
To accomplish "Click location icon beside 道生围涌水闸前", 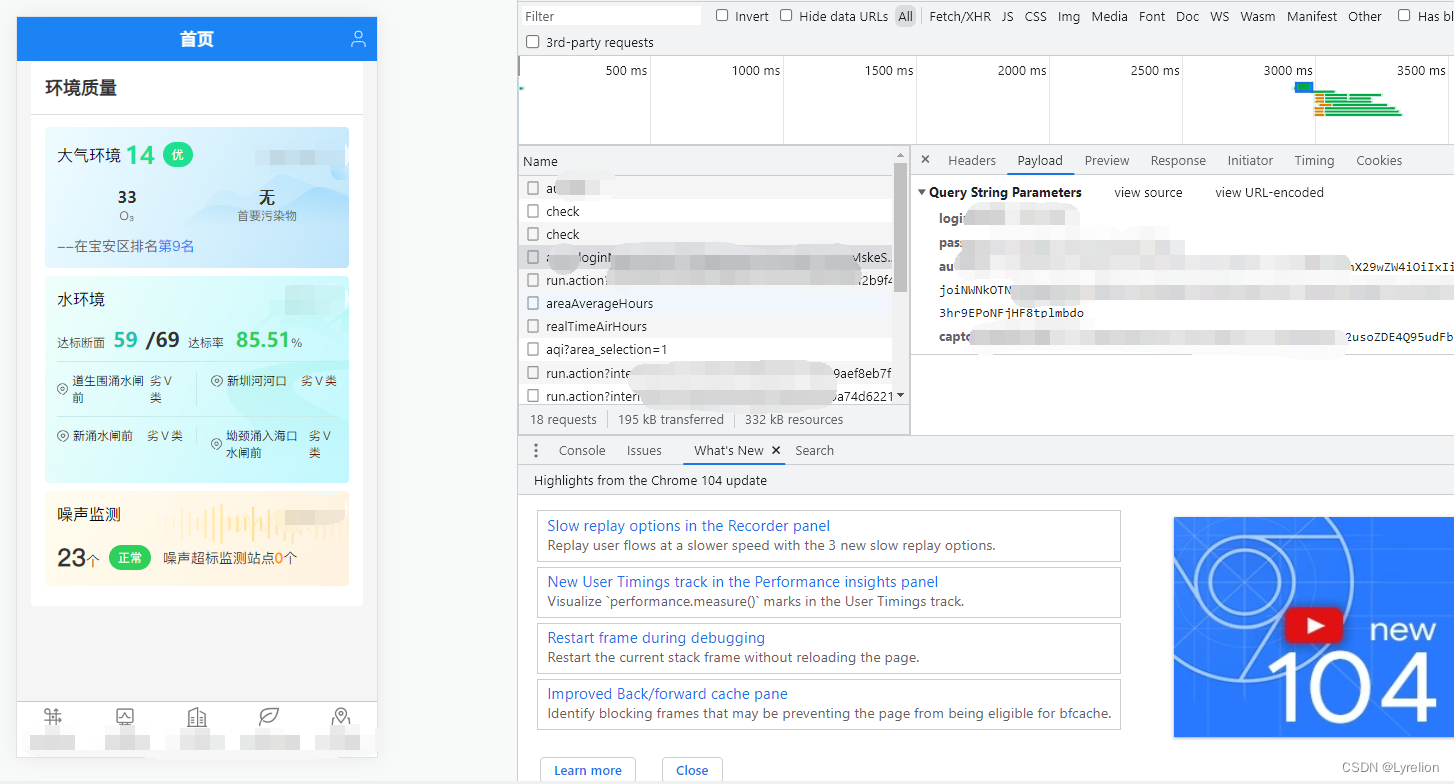I will [x=62, y=389].
